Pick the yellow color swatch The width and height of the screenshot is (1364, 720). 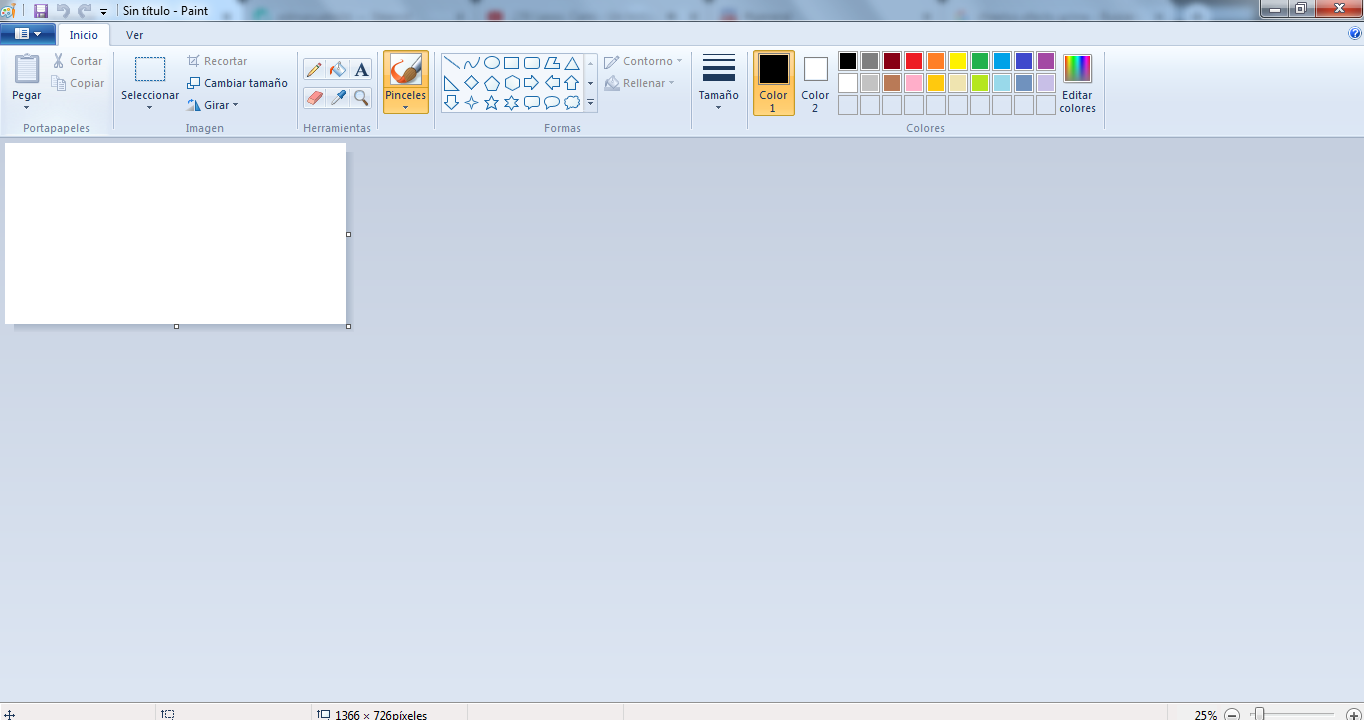coord(958,61)
